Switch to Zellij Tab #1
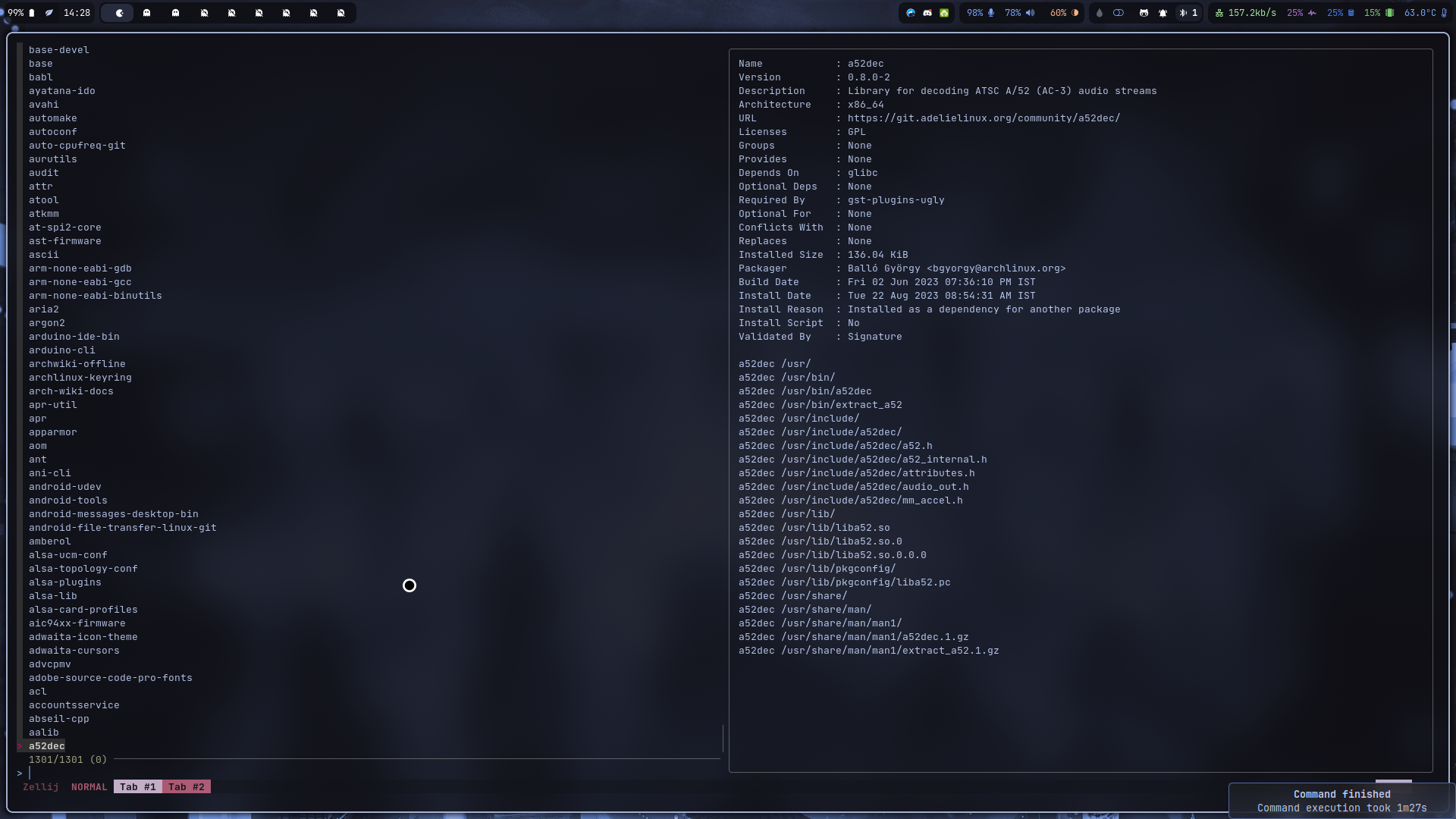Screen dimensions: 1456x819 tap(137, 787)
